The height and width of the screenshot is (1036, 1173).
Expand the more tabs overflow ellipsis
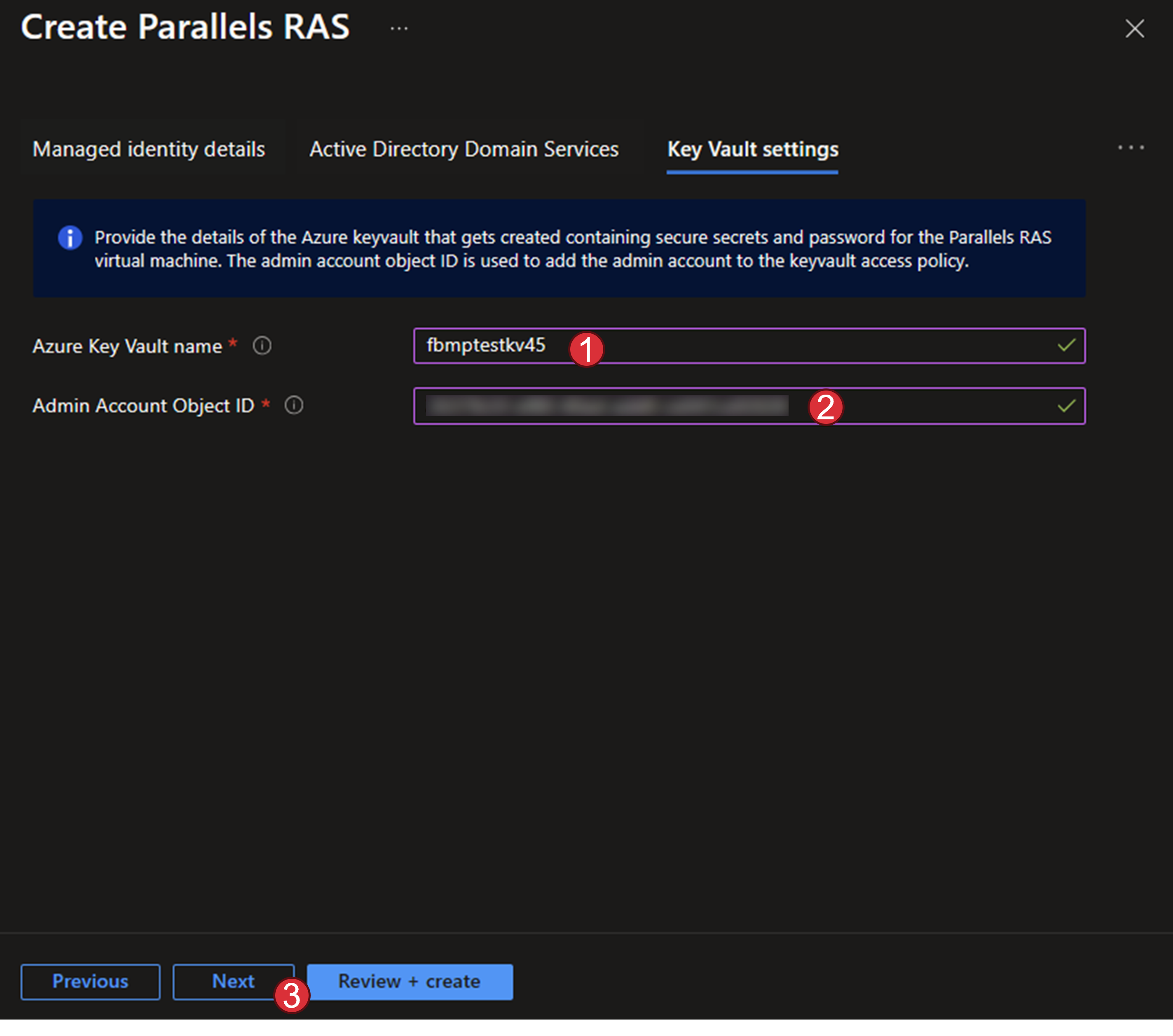(x=1131, y=148)
